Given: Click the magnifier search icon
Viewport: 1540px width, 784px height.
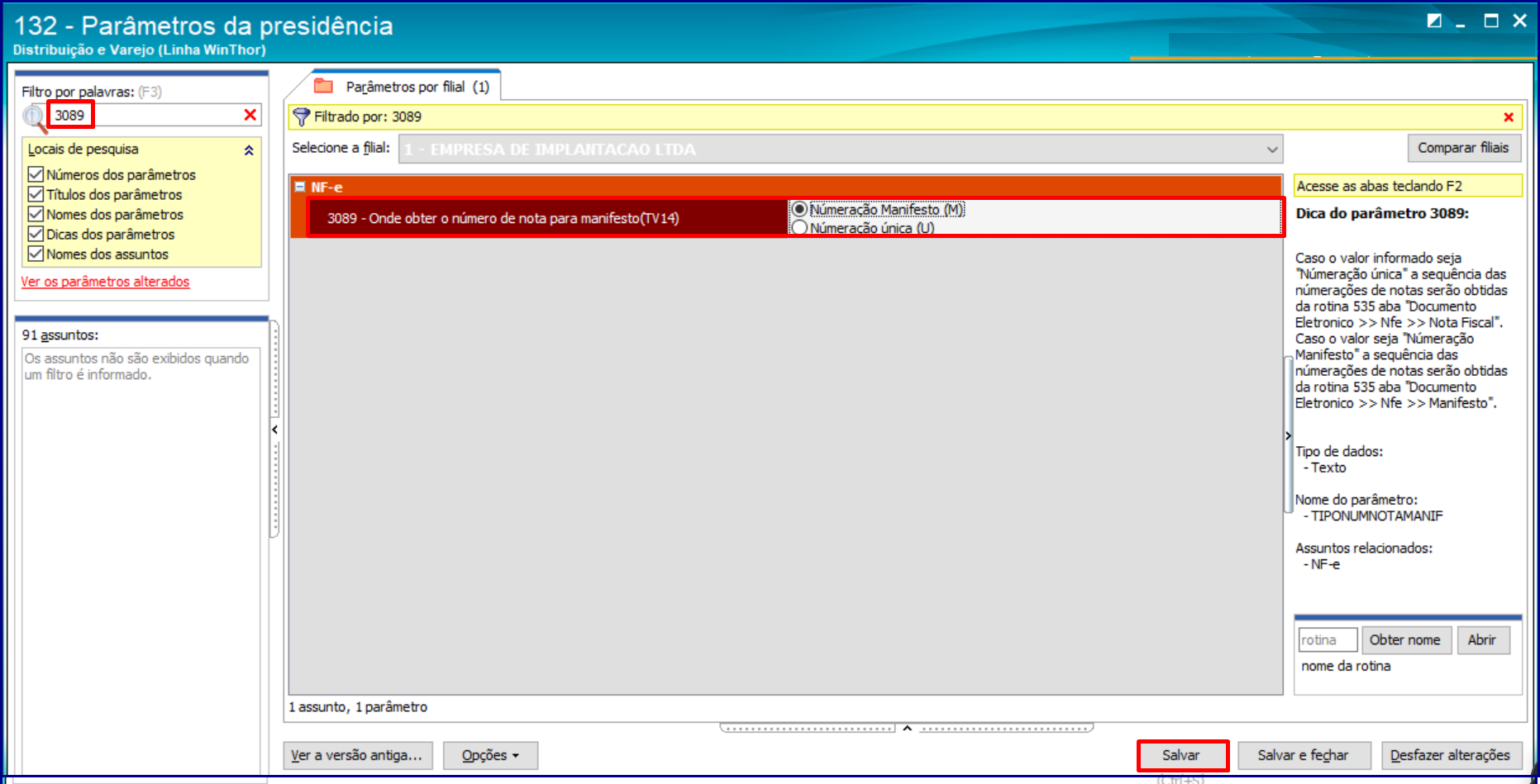Looking at the screenshot, I should 34,118.
